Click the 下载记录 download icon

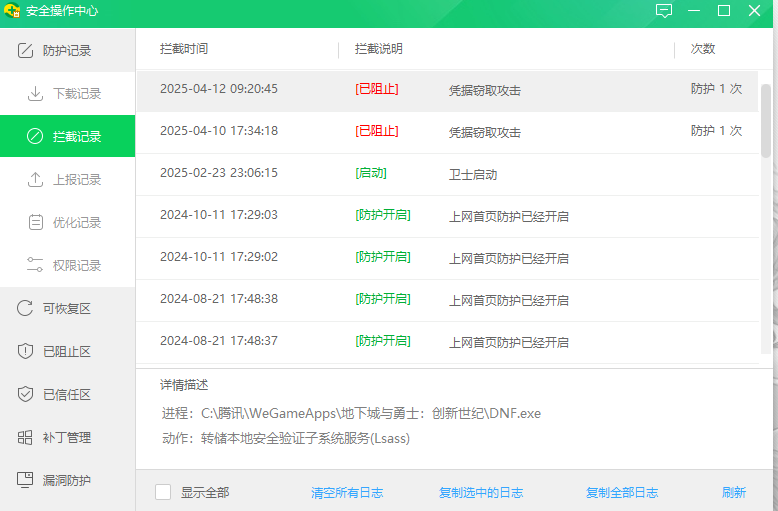pos(35,94)
